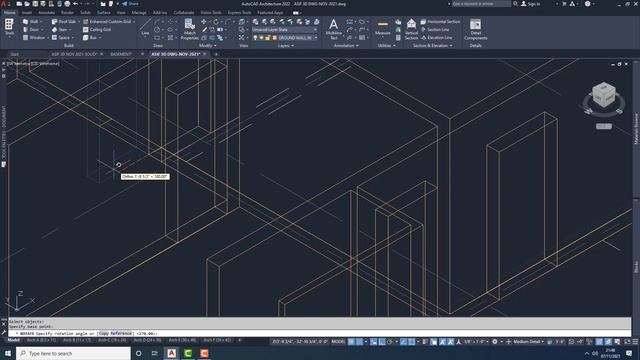Open the Annotate ribbon tab

click(46, 13)
